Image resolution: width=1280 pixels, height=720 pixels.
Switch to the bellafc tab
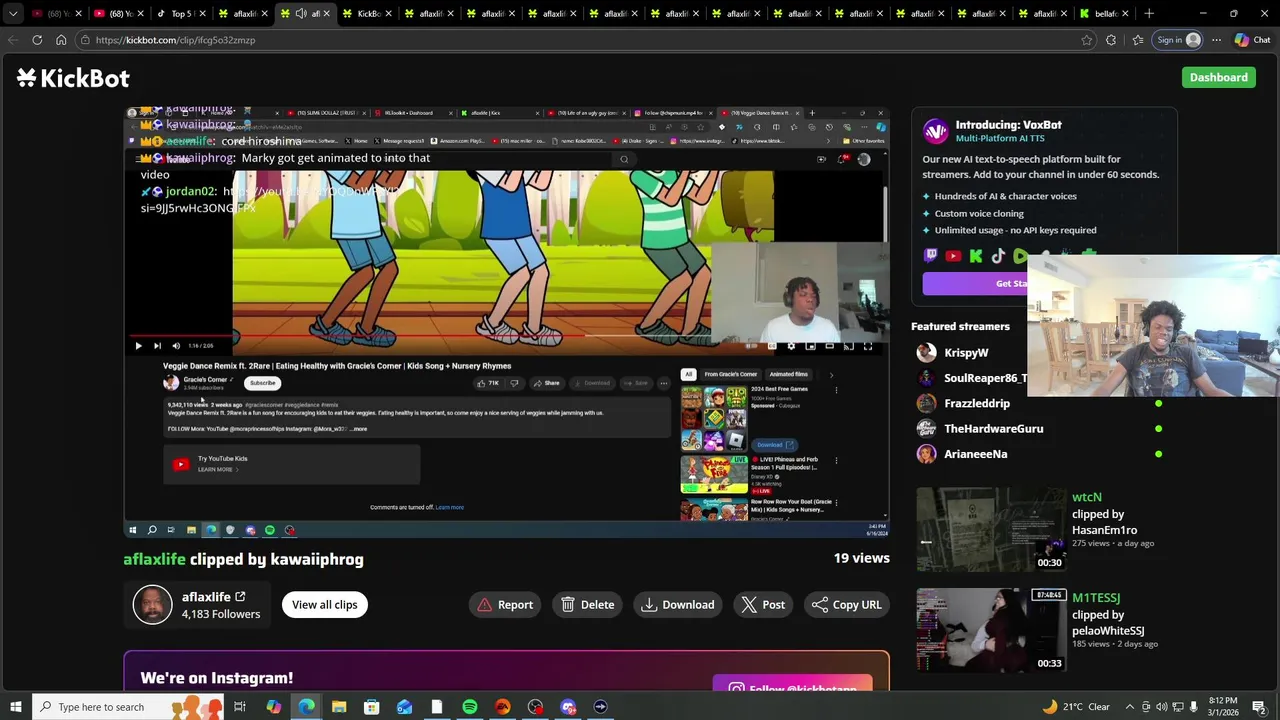coord(1104,13)
